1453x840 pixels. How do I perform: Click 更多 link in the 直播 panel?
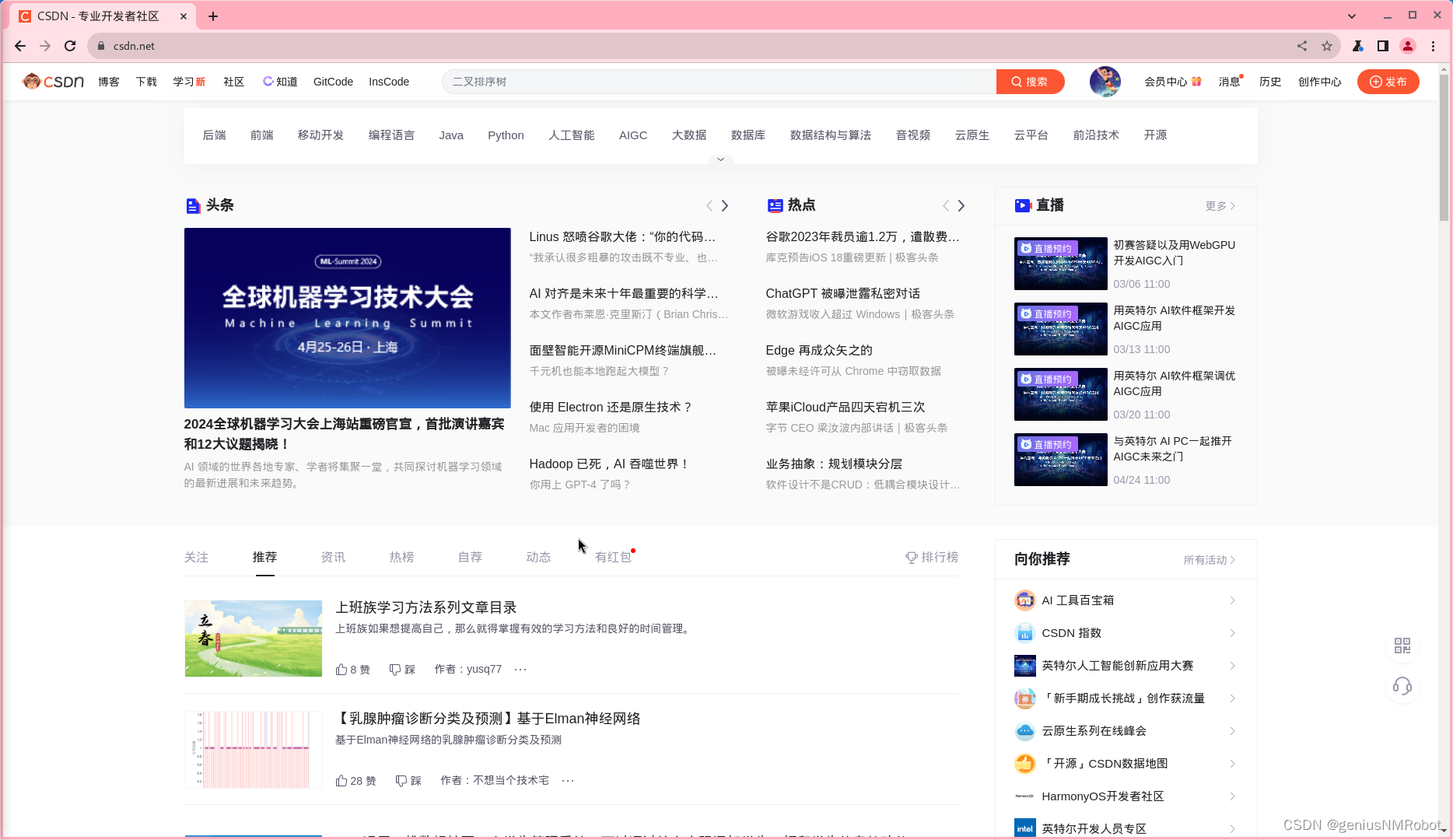click(x=1220, y=206)
